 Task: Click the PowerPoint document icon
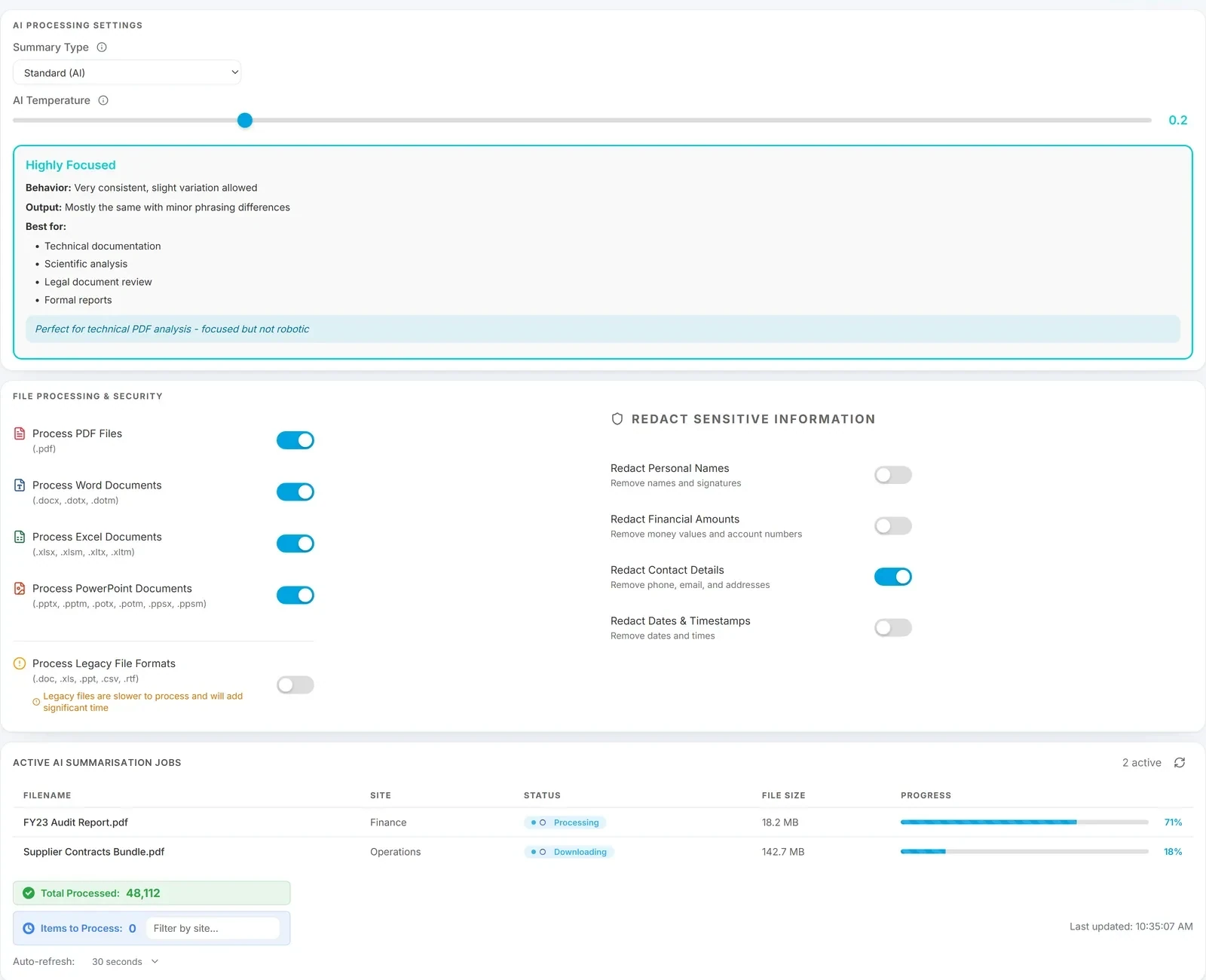click(x=20, y=589)
